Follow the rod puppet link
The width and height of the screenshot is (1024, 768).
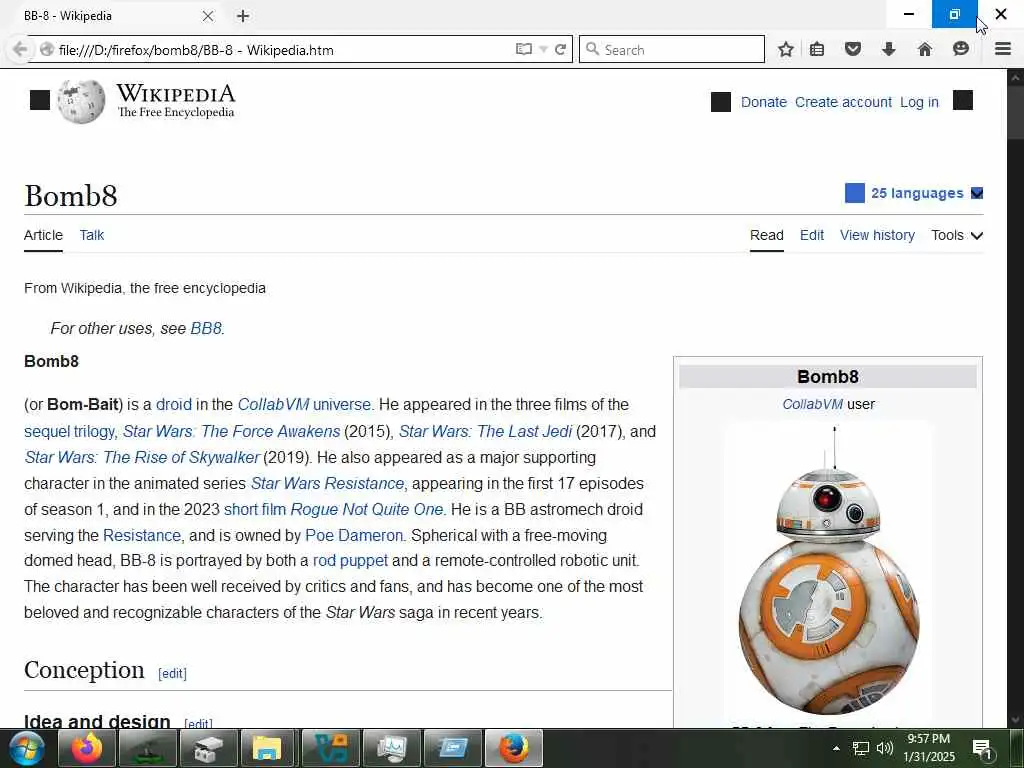(350, 560)
